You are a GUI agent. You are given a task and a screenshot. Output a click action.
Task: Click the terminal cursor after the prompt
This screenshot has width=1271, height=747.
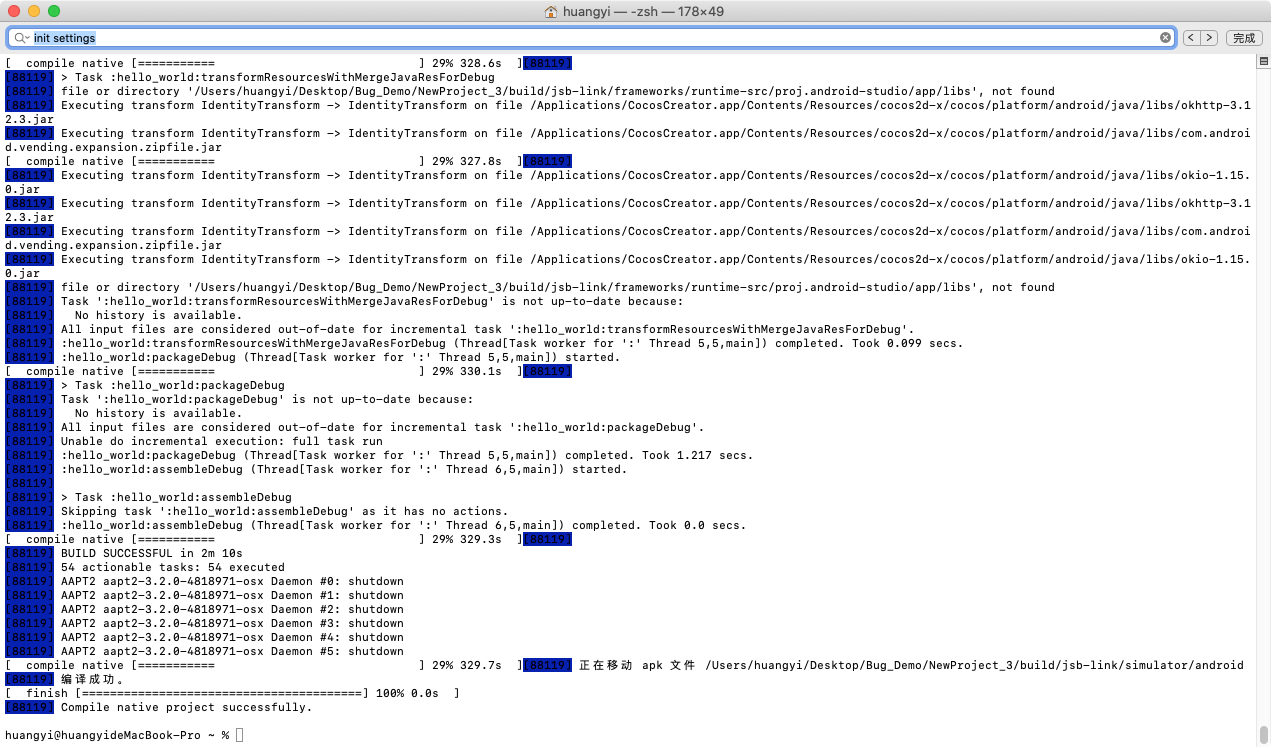click(240, 735)
